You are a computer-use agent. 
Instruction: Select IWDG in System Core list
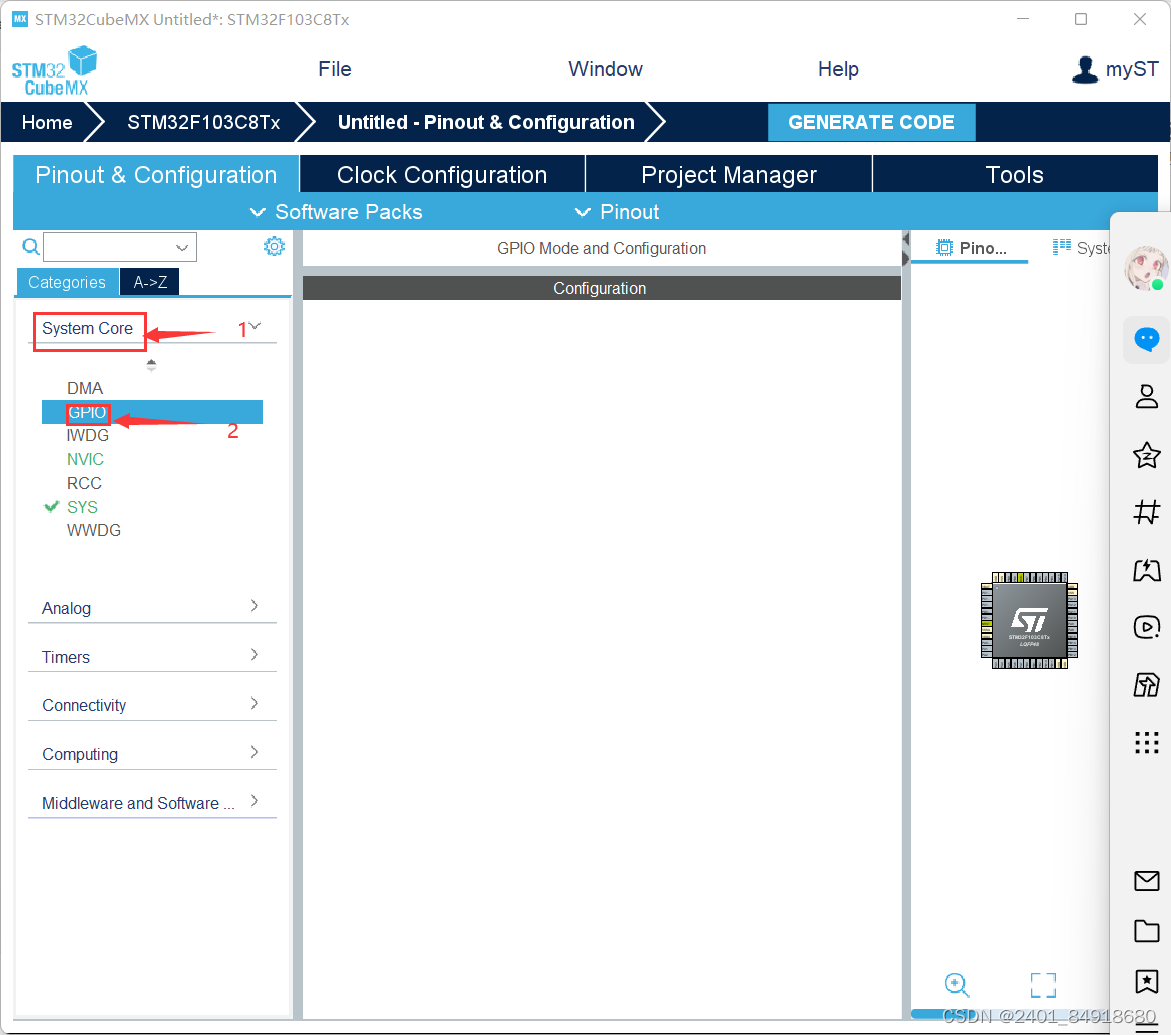[87, 435]
